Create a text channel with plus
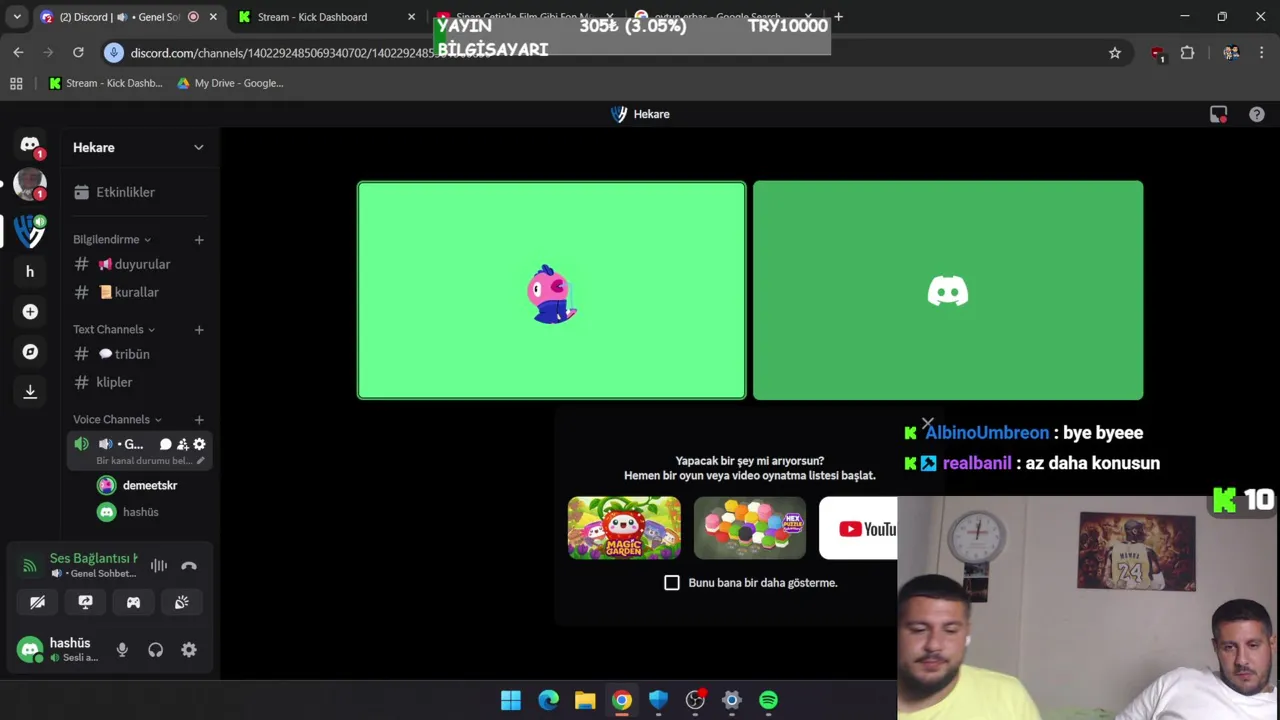 coord(199,330)
